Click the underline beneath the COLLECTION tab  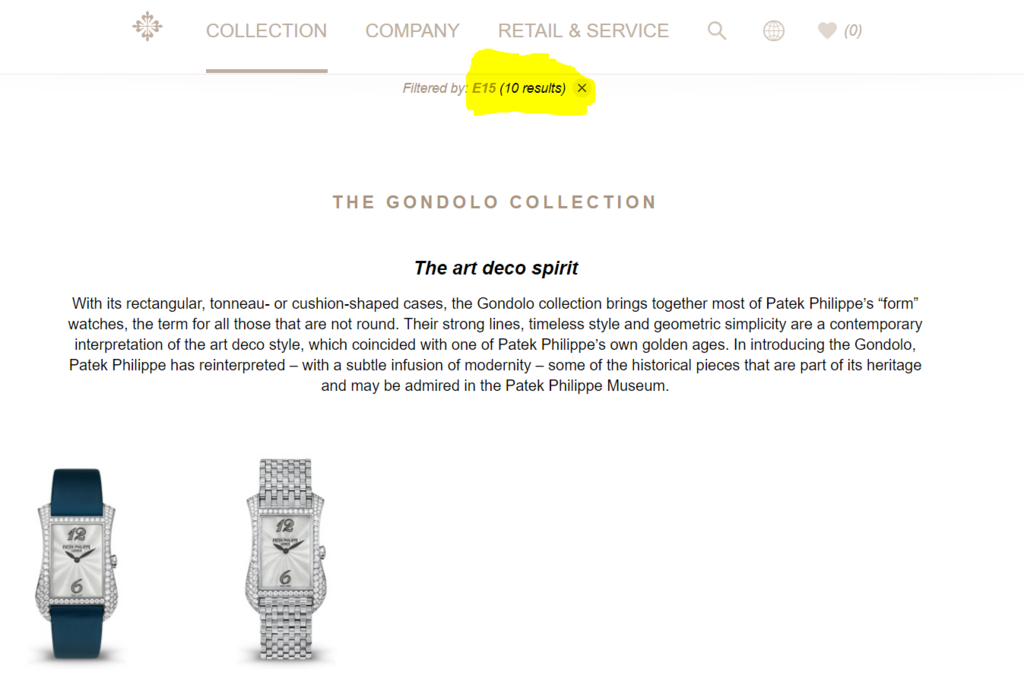click(x=266, y=70)
